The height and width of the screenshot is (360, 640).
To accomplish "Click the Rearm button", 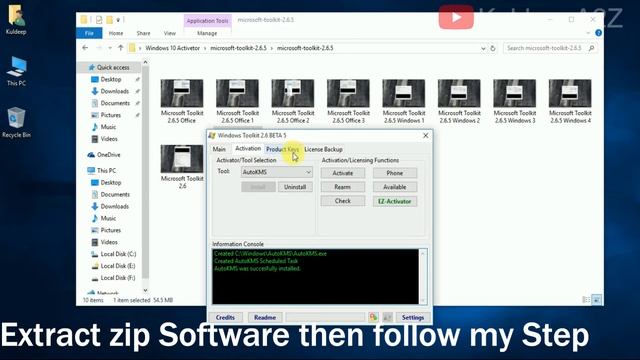I will (342, 187).
